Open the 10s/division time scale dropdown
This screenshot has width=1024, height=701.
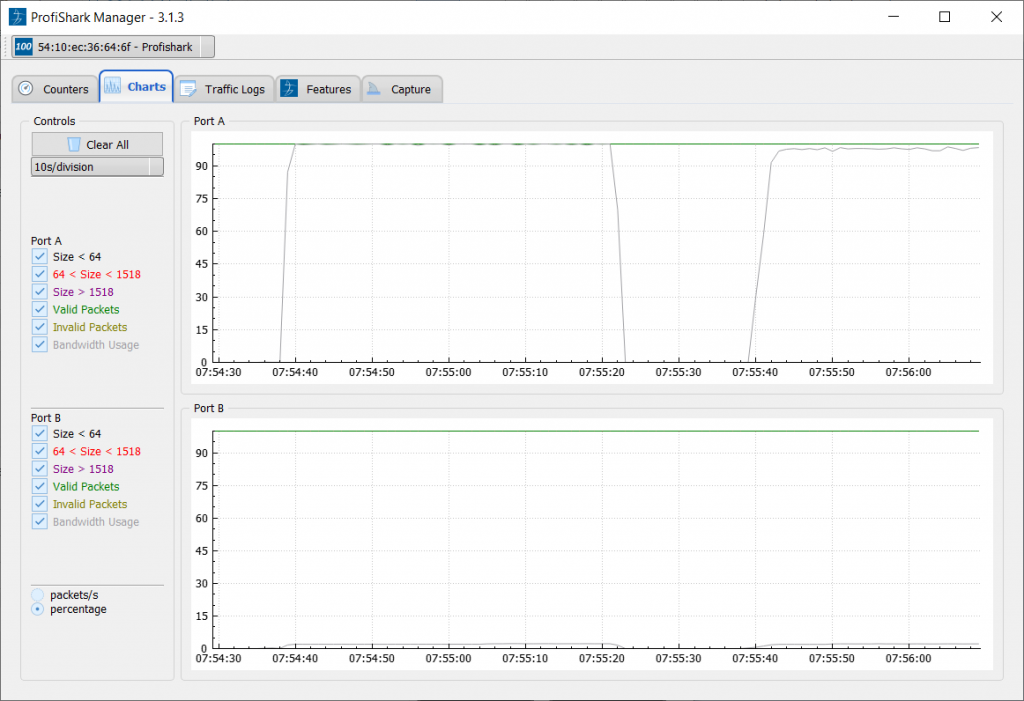click(97, 167)
